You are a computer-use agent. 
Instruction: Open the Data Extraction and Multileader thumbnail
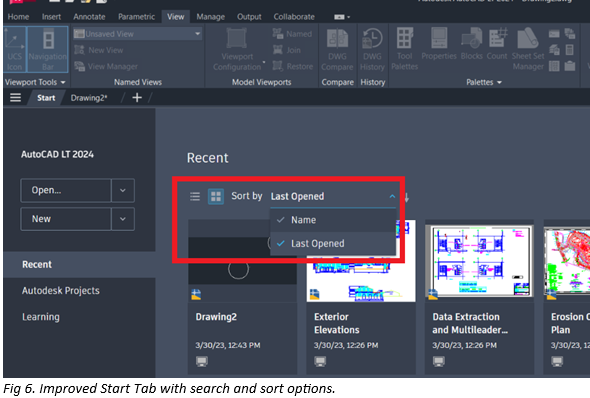[479, 261]
